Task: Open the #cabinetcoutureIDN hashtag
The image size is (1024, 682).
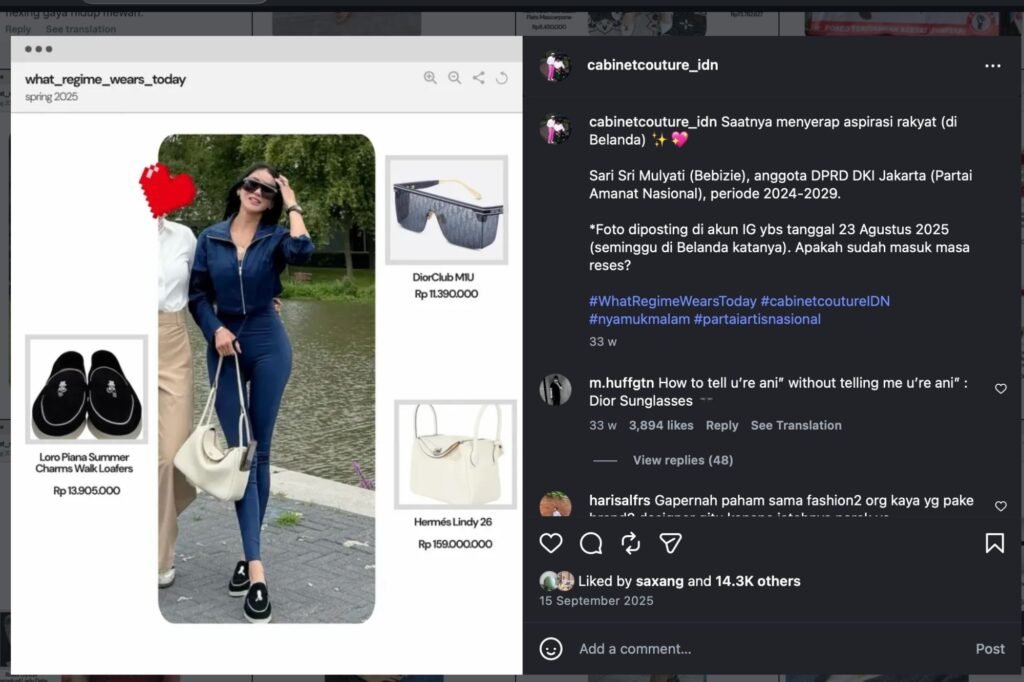Action: [825, 301]
